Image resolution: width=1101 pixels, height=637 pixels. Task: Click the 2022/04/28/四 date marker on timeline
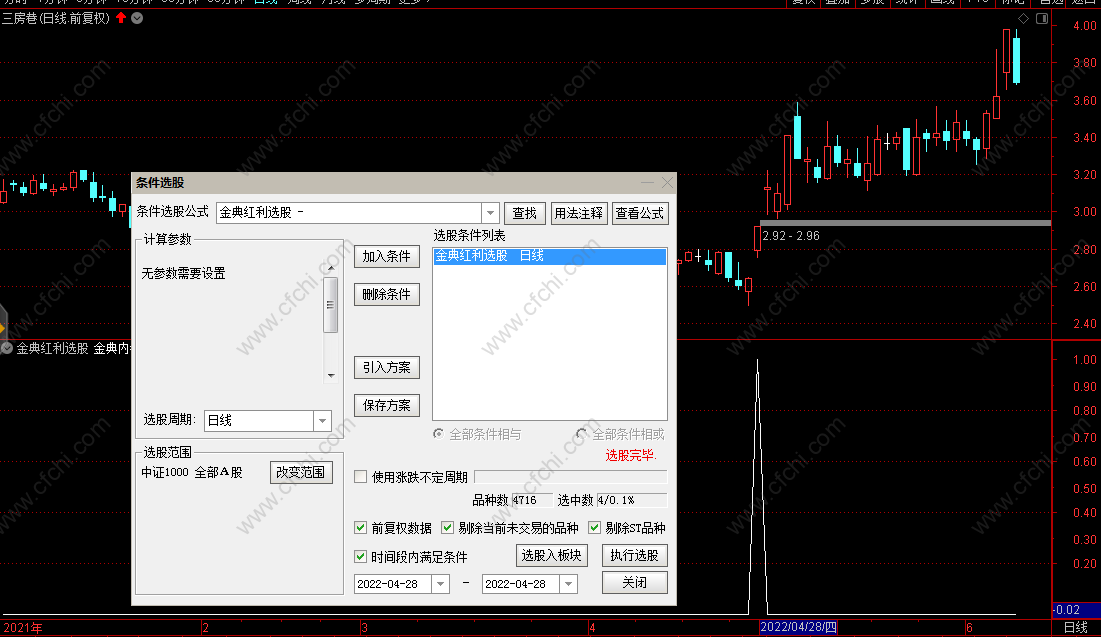click(x=798, y=627)
